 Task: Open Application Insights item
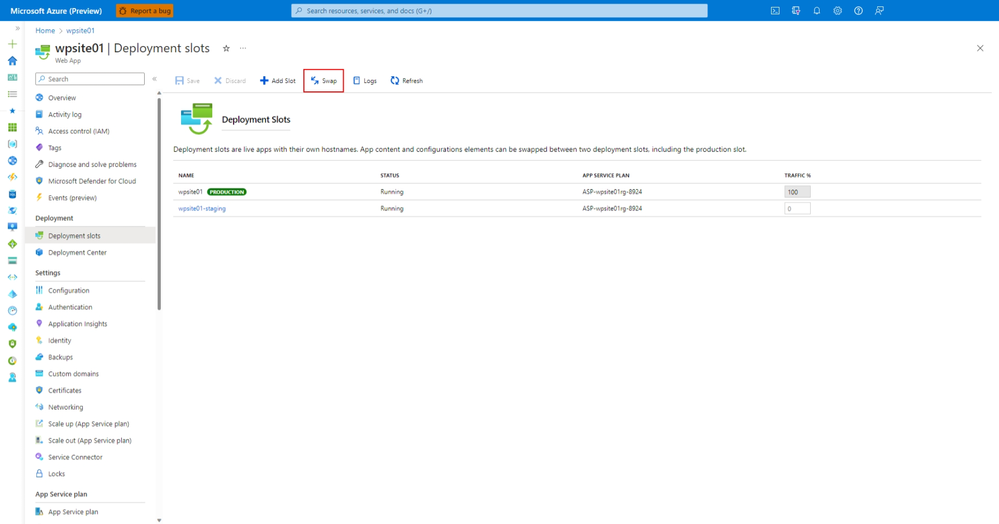[78, 324]
